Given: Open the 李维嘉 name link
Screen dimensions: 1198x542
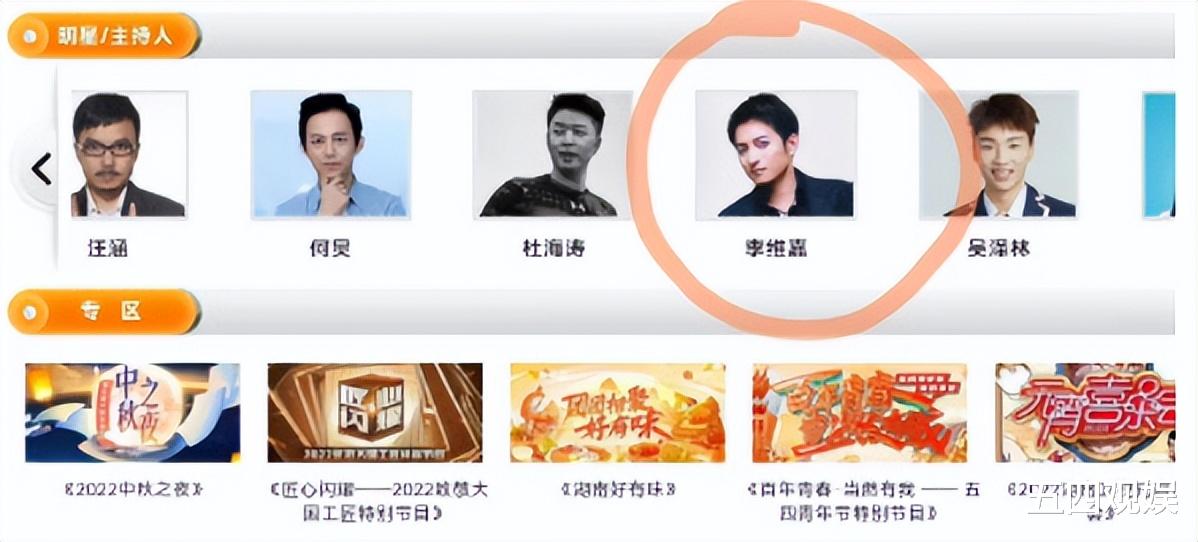Looking at the screenshot, I should pos(776,248).
